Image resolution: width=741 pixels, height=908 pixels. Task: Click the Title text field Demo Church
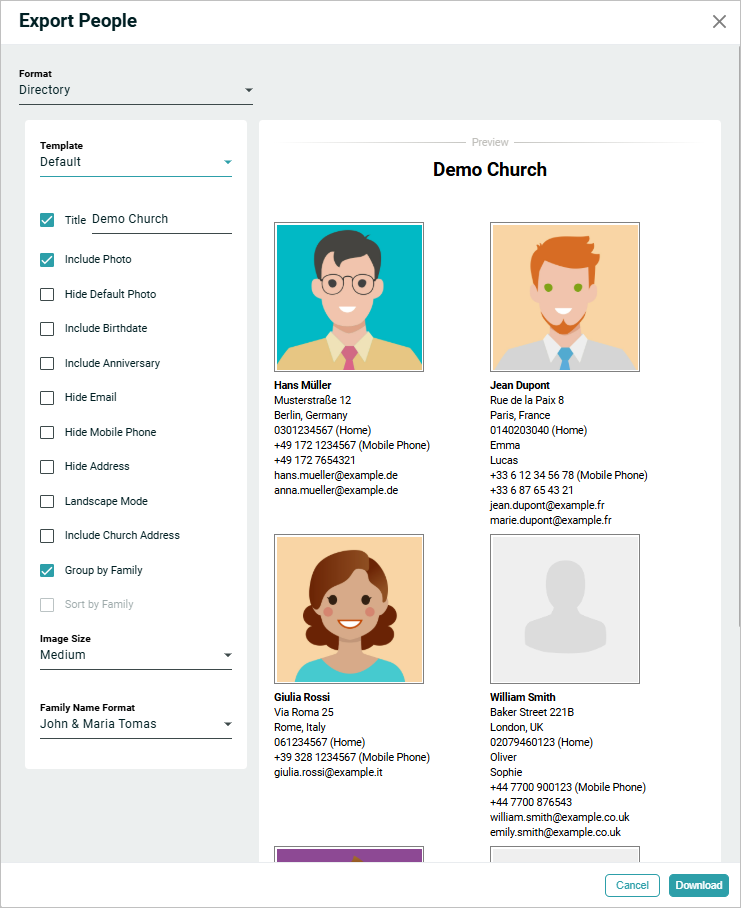tap(162, 219)
